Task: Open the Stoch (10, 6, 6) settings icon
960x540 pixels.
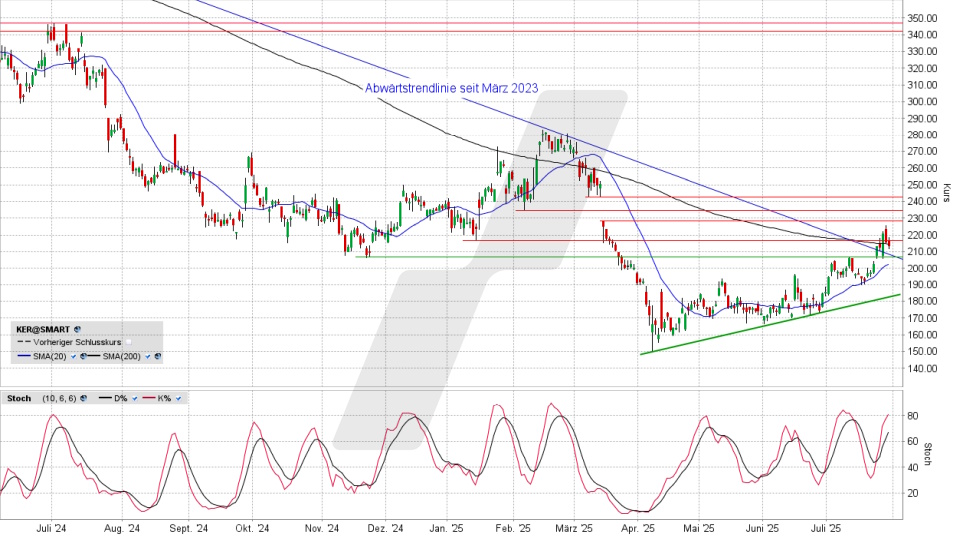Action: click(83, 398)
